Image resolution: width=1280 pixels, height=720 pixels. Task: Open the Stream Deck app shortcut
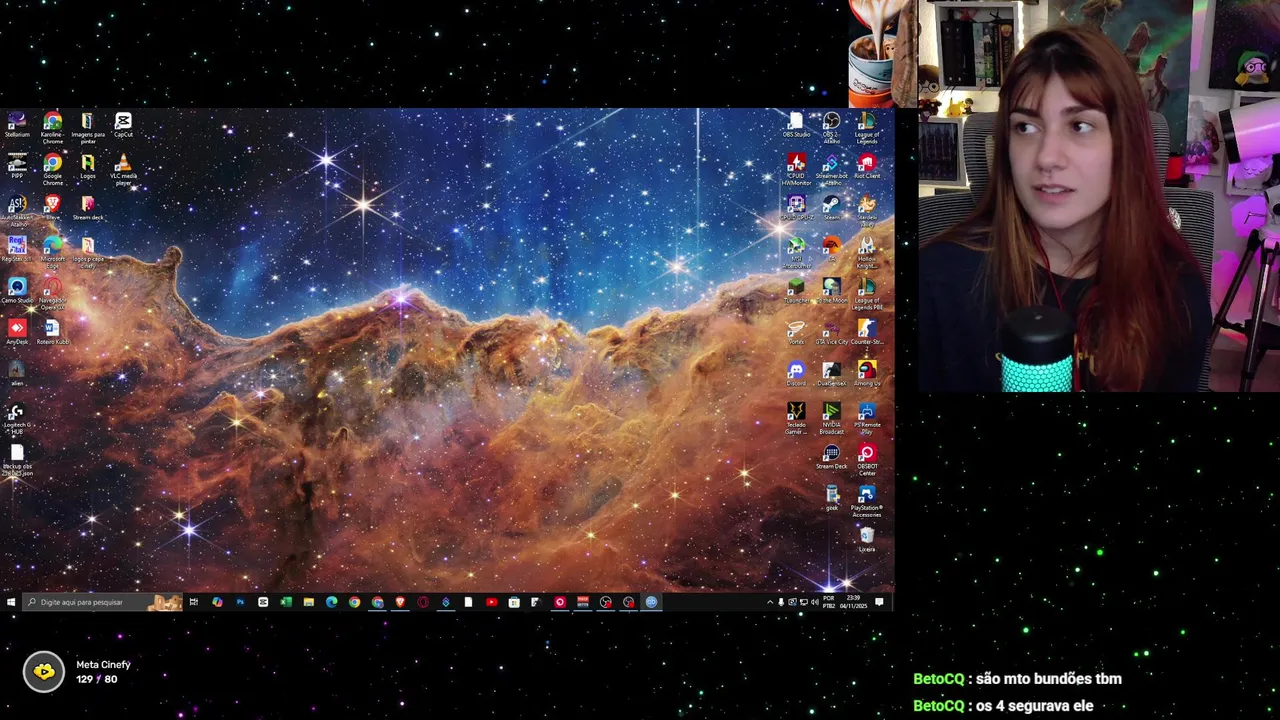pos(831,457)
